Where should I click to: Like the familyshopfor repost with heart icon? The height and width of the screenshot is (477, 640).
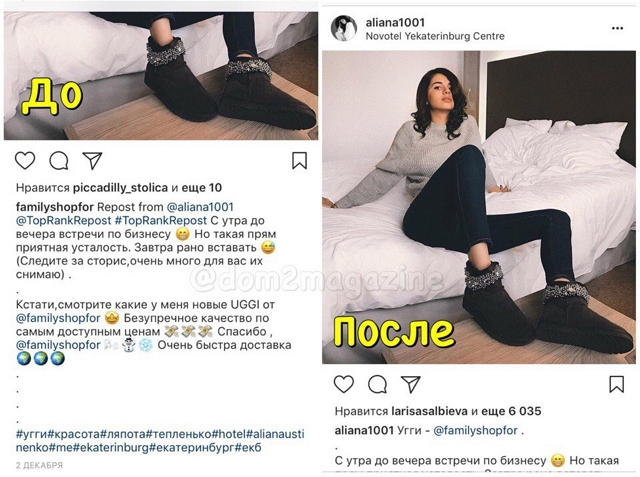tap(25, 160)
